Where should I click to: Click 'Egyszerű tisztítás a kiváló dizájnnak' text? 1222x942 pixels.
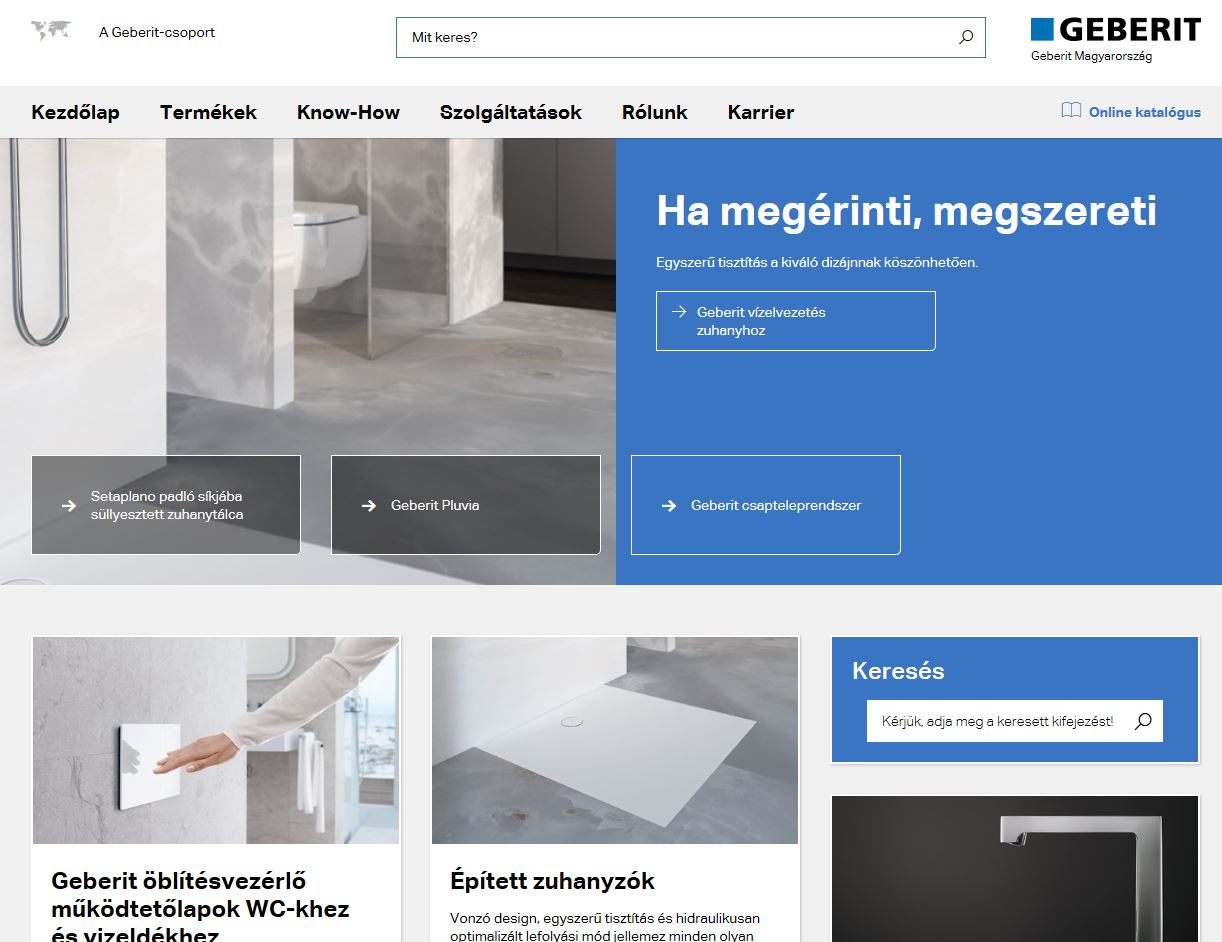[817, 263]
